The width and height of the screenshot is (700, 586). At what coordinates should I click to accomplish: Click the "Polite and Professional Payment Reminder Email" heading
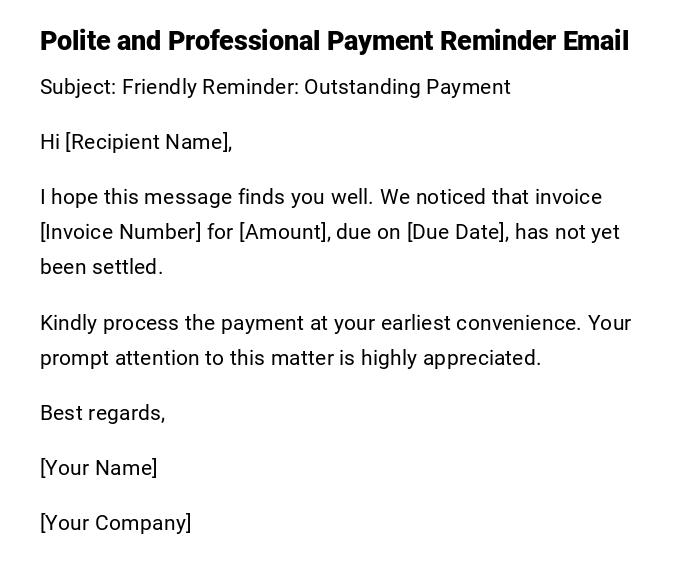point(334,41)
